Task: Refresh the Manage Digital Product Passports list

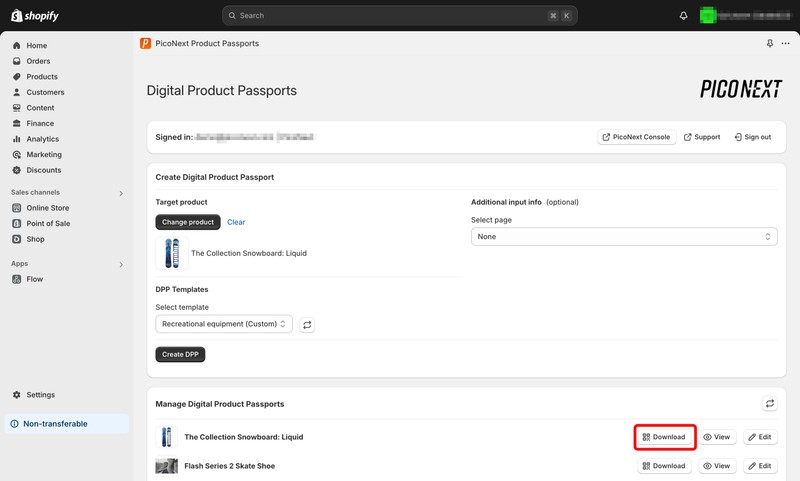Action: pos(769,404)
